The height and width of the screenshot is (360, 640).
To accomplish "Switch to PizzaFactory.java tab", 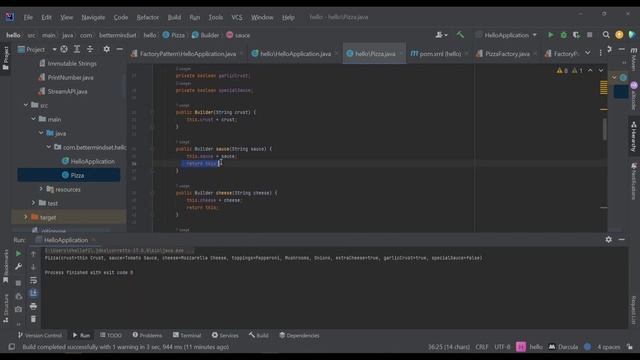I will coord(507,54).
